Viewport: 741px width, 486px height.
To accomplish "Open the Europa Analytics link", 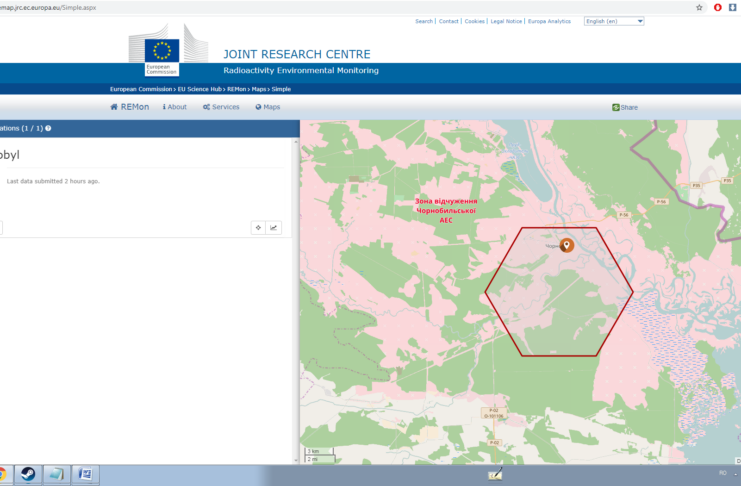I will [x=549, y=21].
